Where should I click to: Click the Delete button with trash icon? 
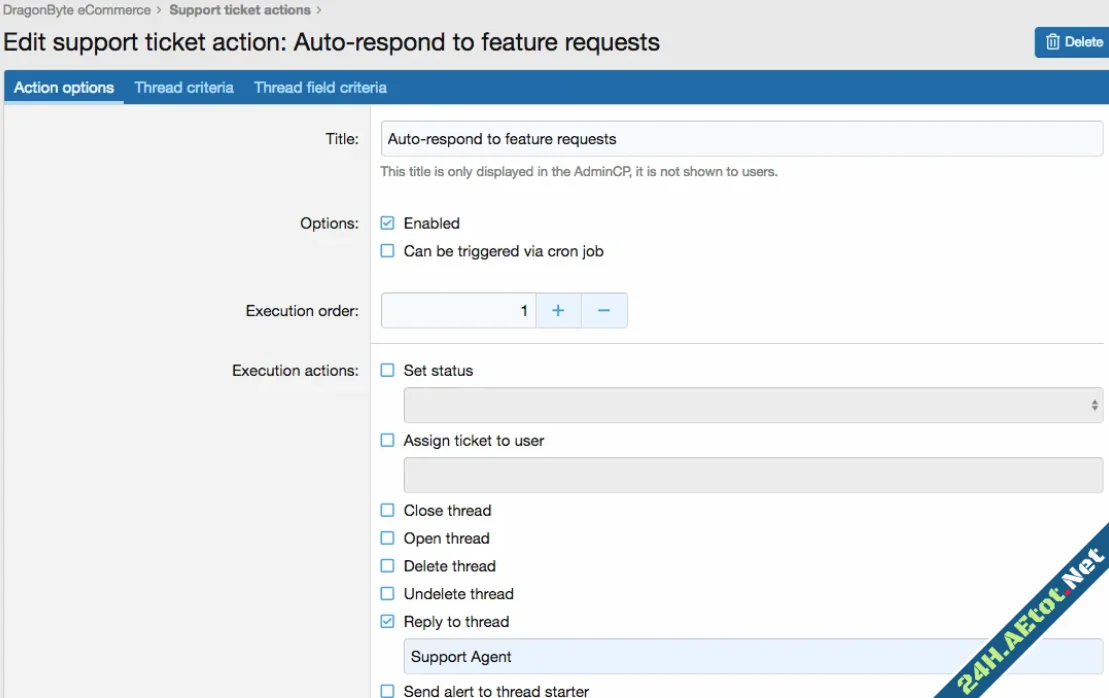click(1073, 42)
